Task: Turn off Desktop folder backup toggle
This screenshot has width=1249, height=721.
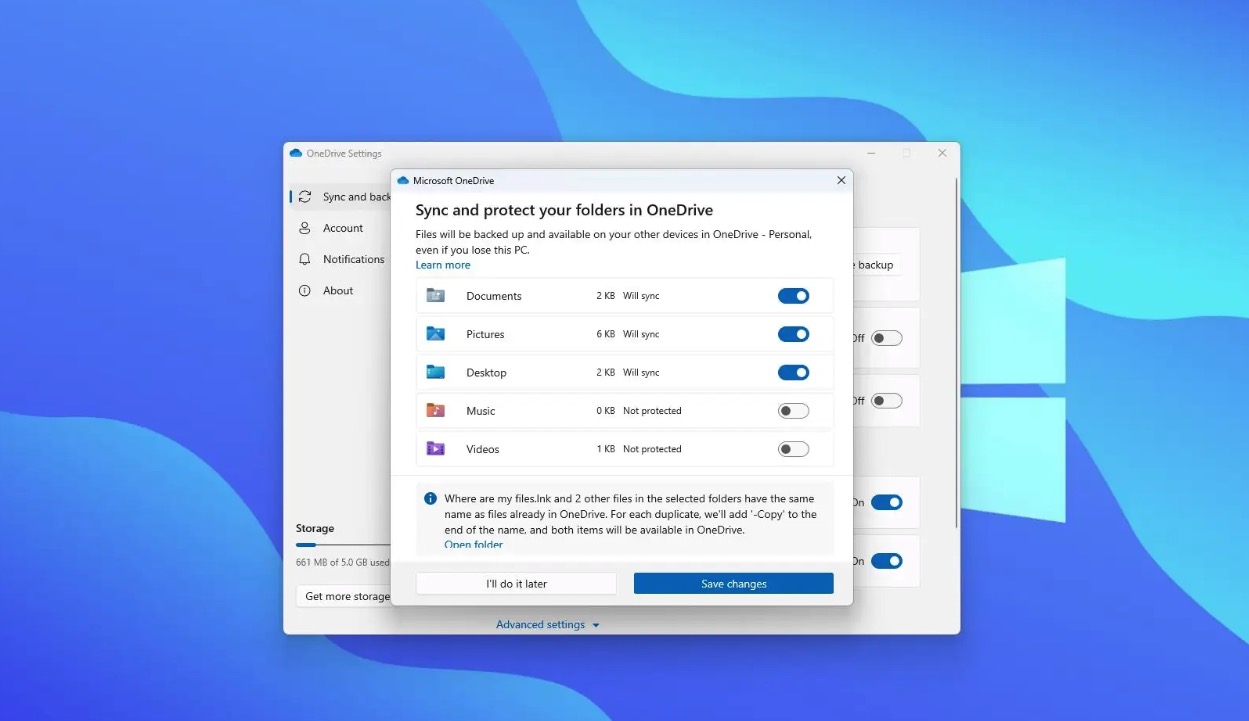Action: [x=793, y=372]
